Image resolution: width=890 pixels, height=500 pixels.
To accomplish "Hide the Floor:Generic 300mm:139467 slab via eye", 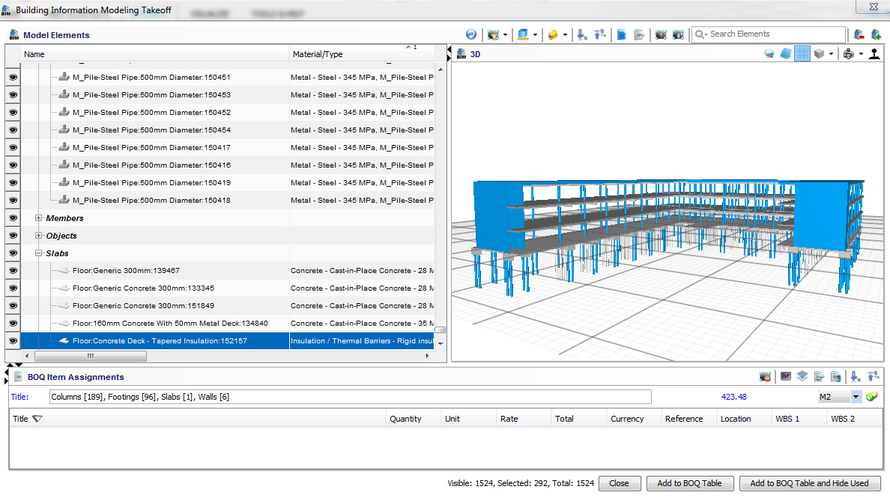I will coord(14,270).
